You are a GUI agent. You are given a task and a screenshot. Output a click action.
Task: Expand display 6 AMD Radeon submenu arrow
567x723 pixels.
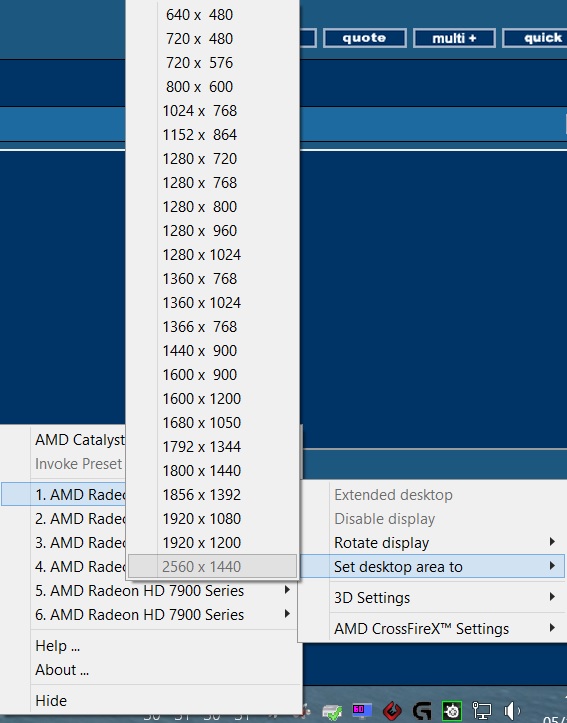click(x=287, y=614)
